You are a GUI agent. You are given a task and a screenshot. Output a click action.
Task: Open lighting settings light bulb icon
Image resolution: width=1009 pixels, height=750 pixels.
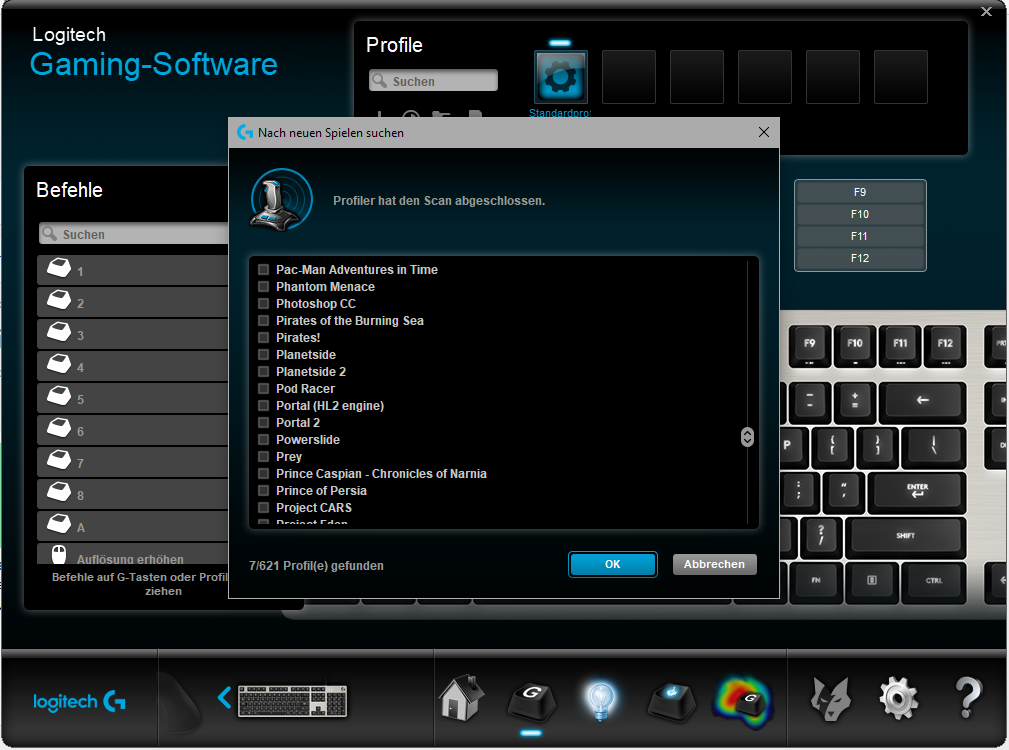click(x=601, y=700)
